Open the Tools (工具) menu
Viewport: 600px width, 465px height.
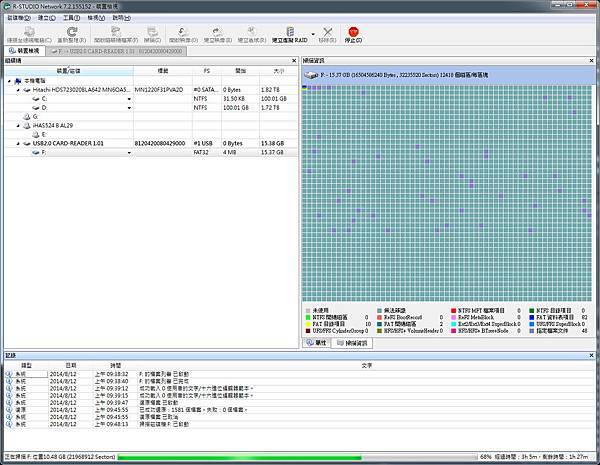point(71,18)
